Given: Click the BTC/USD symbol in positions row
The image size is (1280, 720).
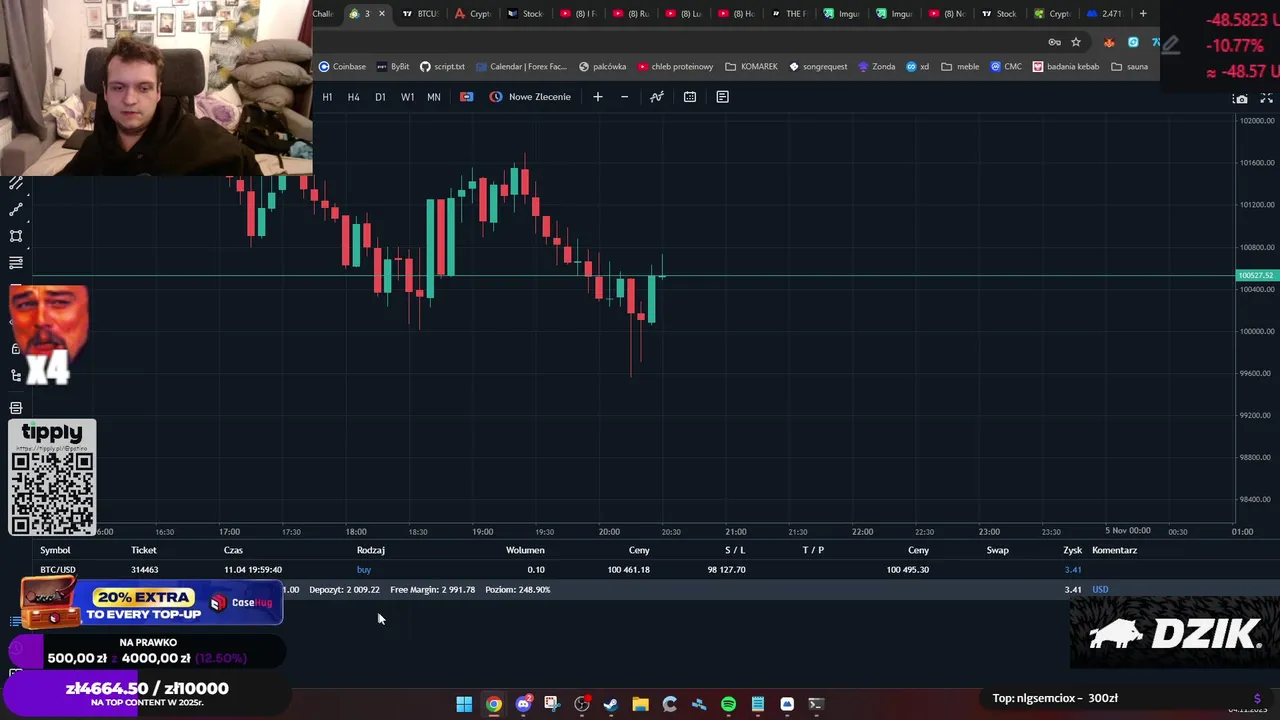Looking at the screenshot, I should point(58,570).
